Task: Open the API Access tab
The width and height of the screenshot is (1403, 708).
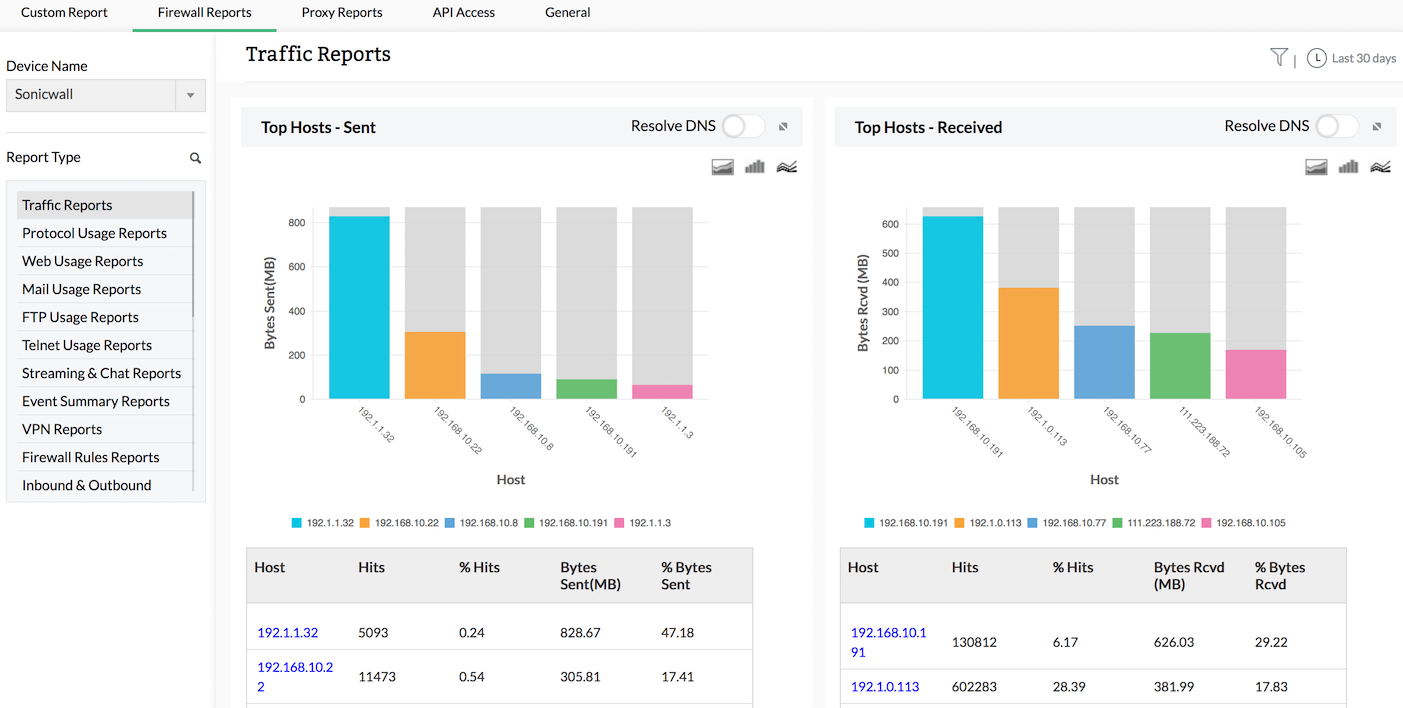Action: 463,13
